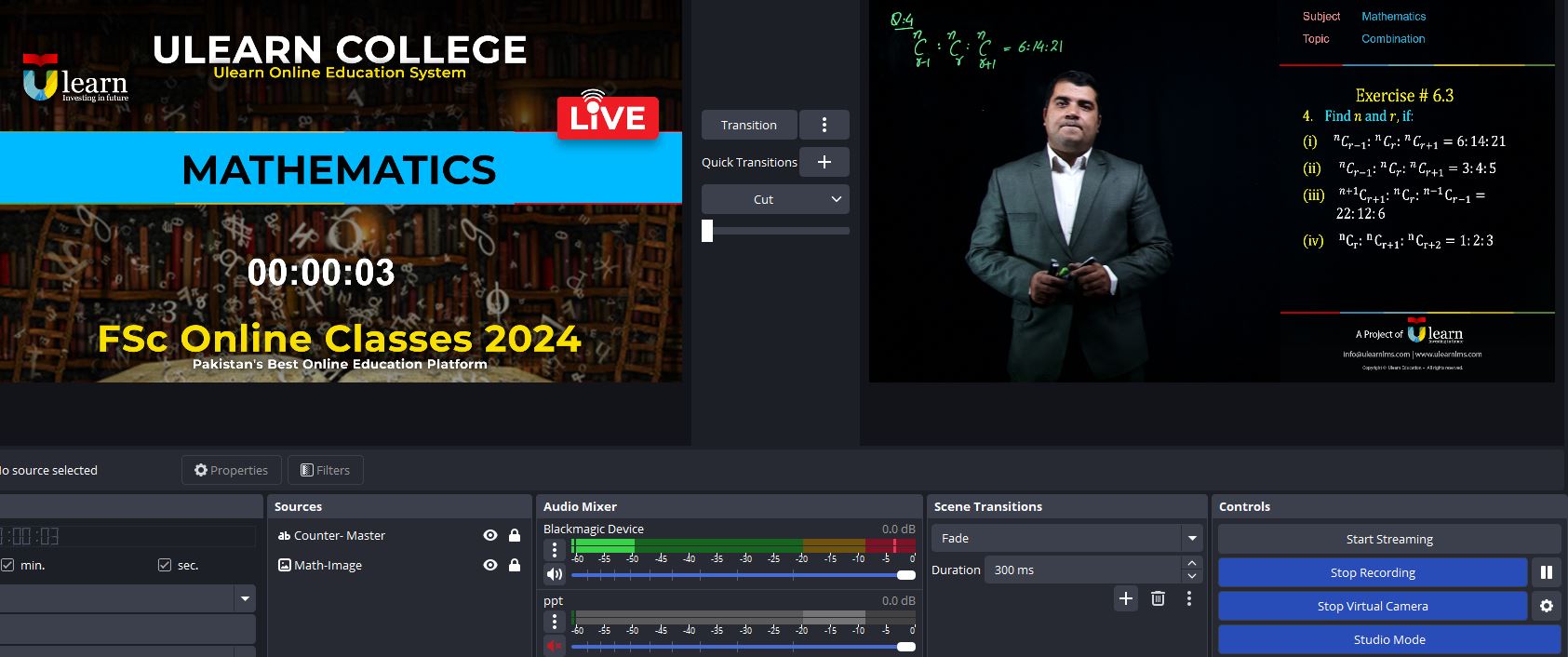Select the Math-Image source row

click(x=399, y=566)
